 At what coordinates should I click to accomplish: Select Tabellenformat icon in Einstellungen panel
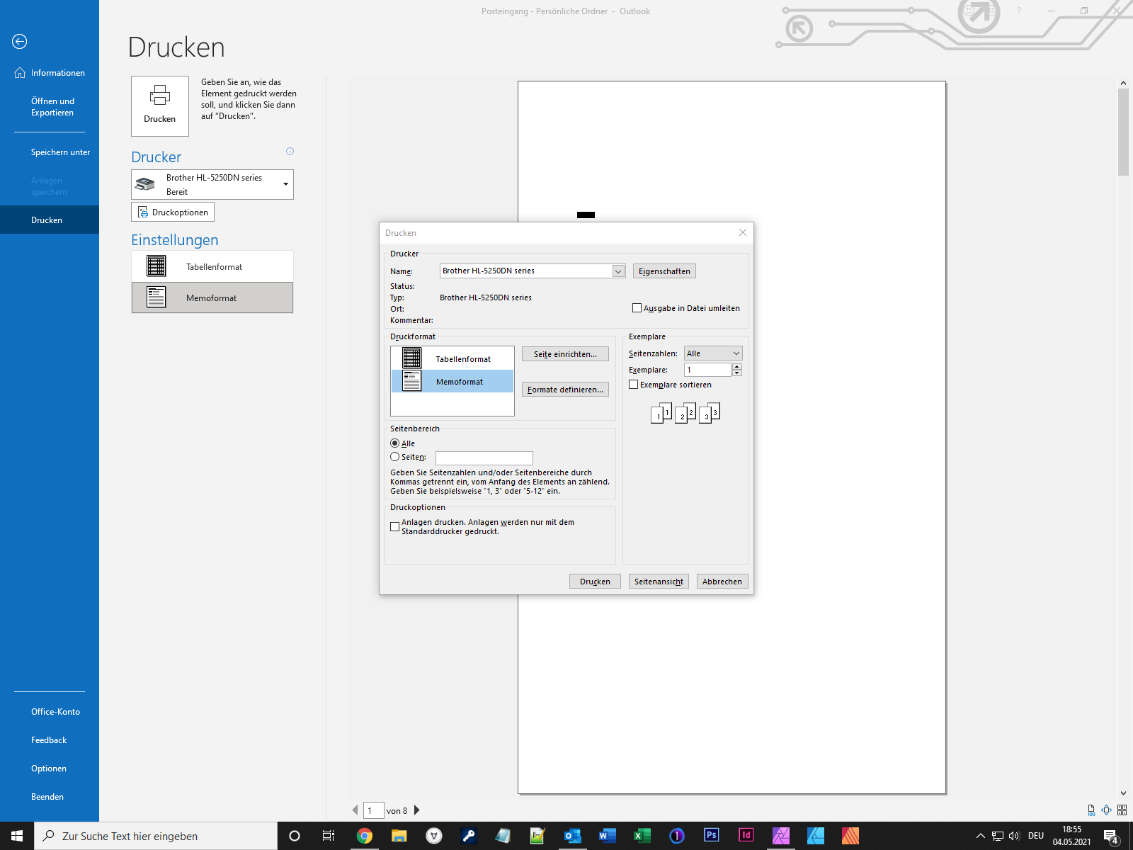pyautogui.click(x=156, y=266)
